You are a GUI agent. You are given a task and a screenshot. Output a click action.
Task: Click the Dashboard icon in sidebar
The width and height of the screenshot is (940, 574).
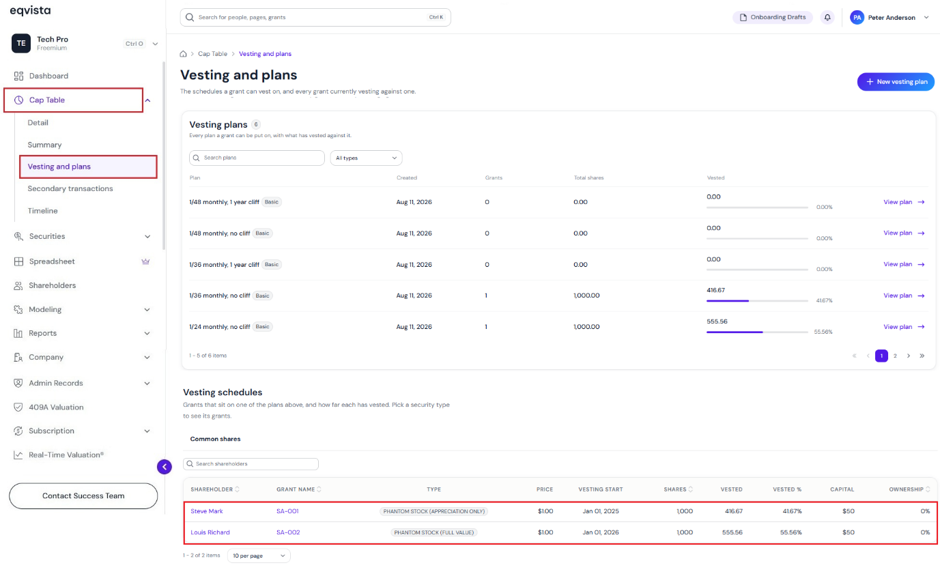tap(19, 76)
